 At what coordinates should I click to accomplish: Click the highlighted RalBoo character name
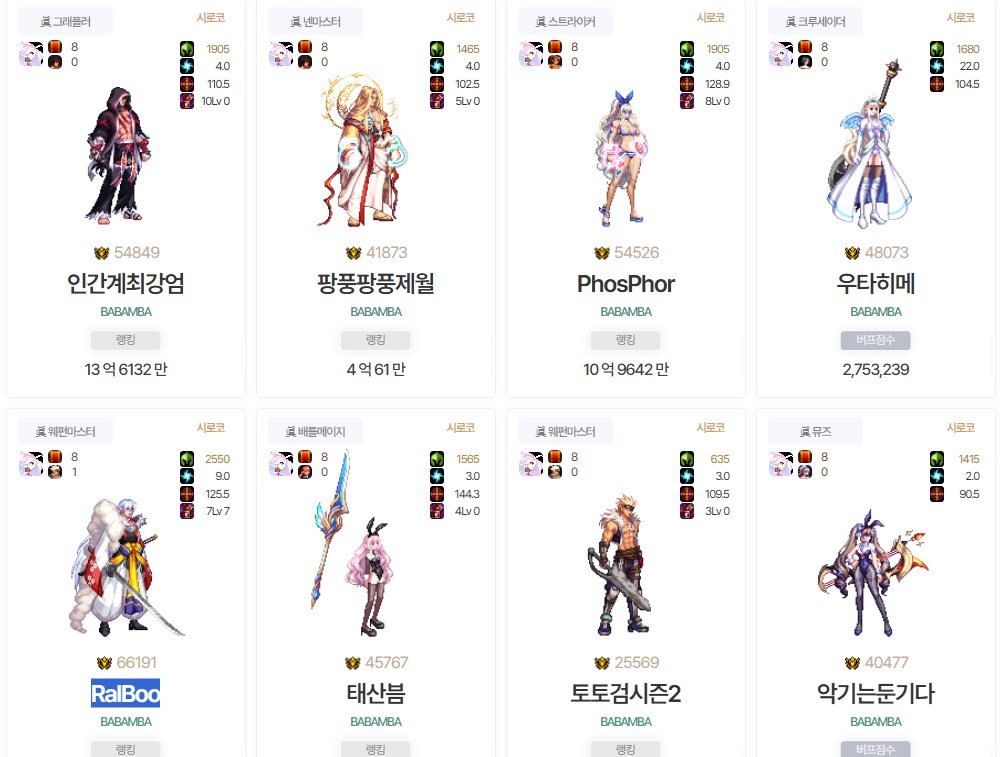pos(126,693)
